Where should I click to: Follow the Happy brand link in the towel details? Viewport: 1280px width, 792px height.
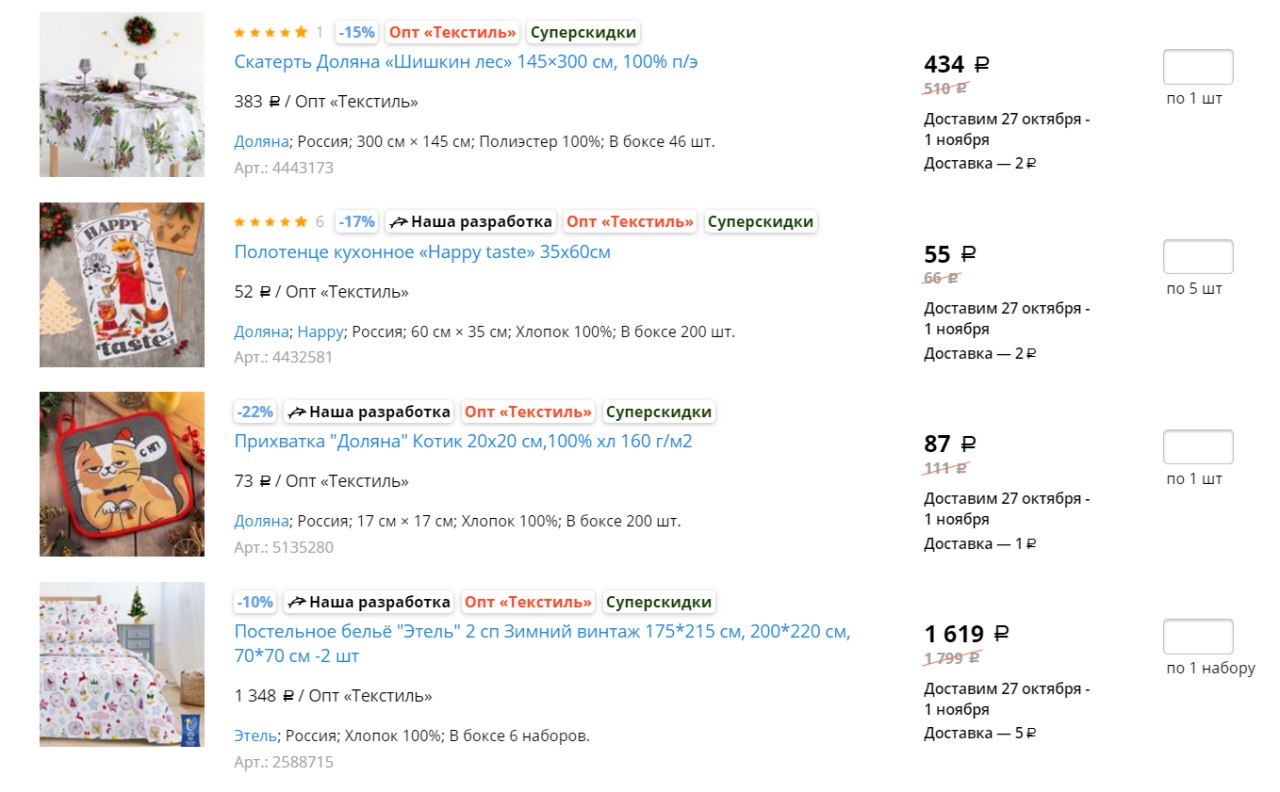pyautogui.click(x=320, y=331)
